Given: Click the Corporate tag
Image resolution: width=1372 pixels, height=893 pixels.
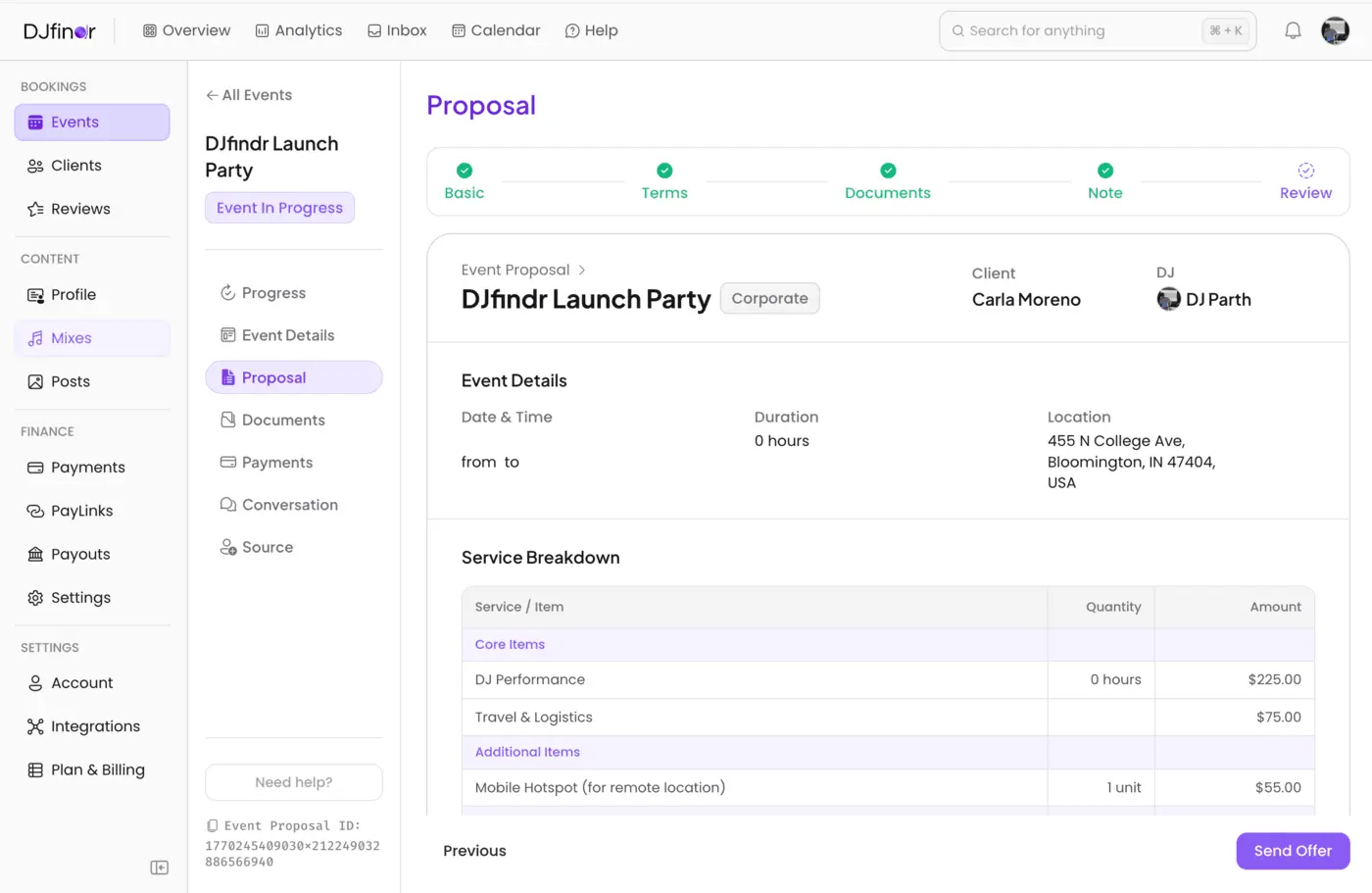Looking at the screenshot, I should (769, 298).
